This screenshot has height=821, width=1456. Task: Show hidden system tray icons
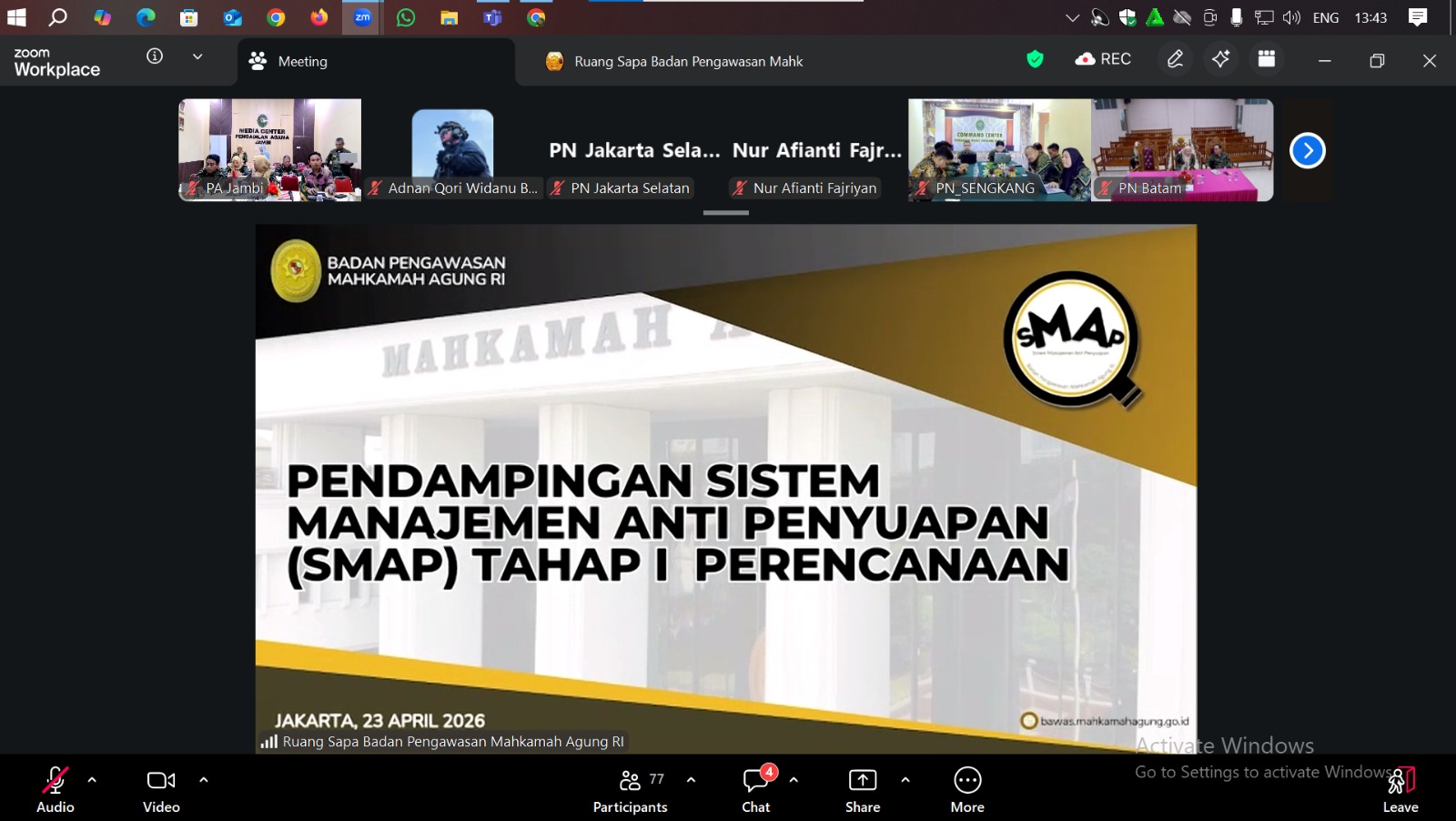point(1073,17)
